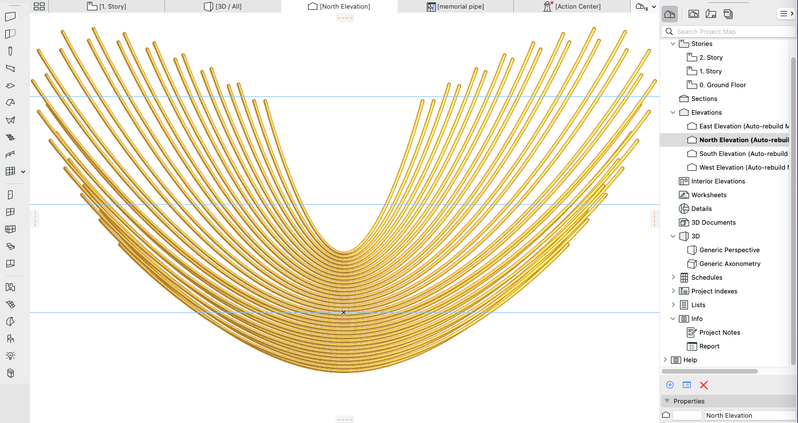Click the Search Project Map field
Screen dimensions: 798x423
(x=729, y=32)
